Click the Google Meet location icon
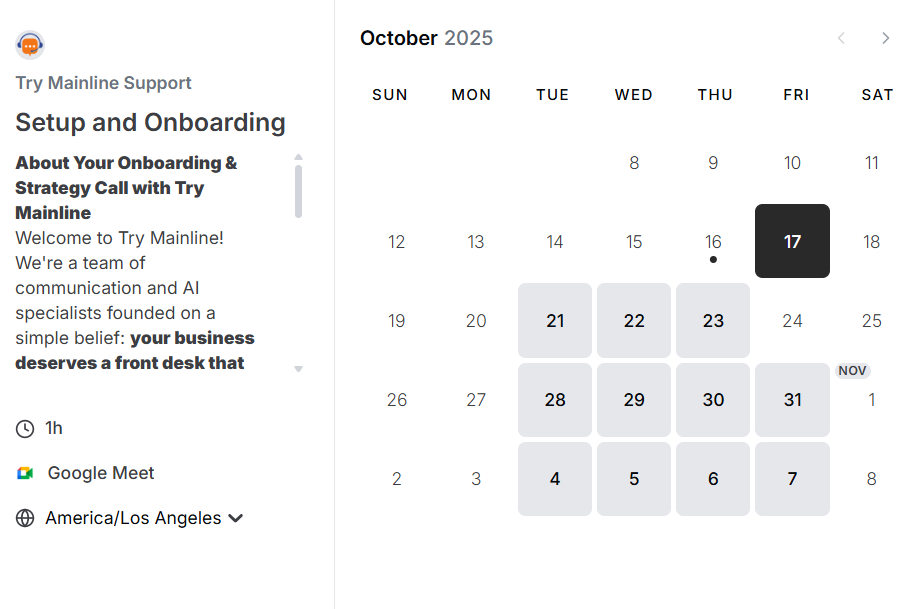 point(23,472)
